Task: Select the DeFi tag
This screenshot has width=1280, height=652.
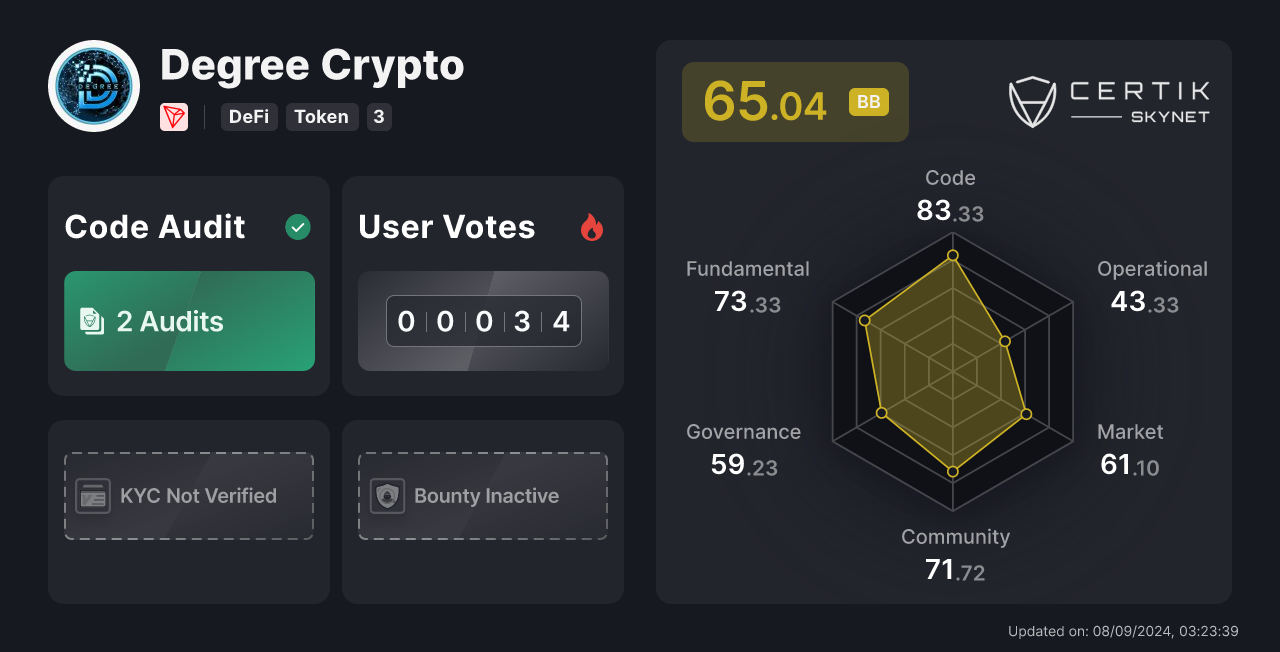Action: pos(248,117)
